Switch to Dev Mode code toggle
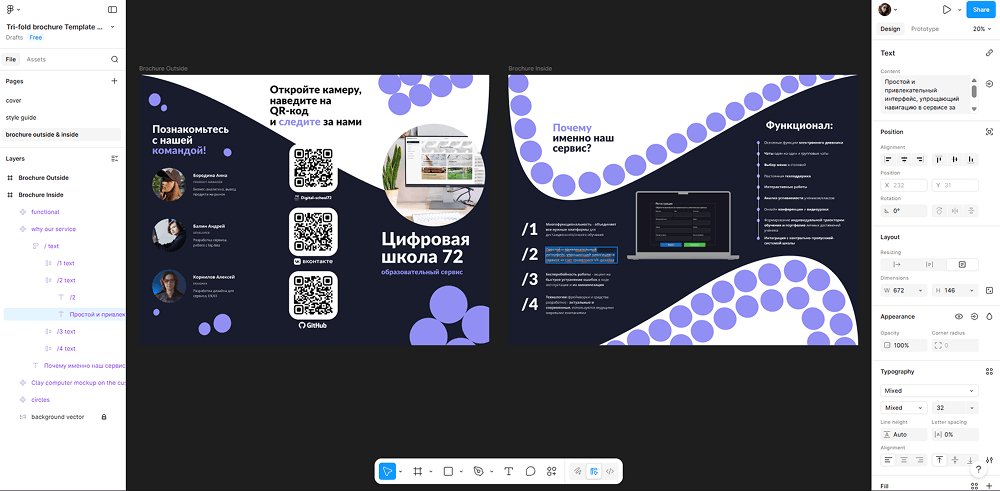 click(610, 472)
